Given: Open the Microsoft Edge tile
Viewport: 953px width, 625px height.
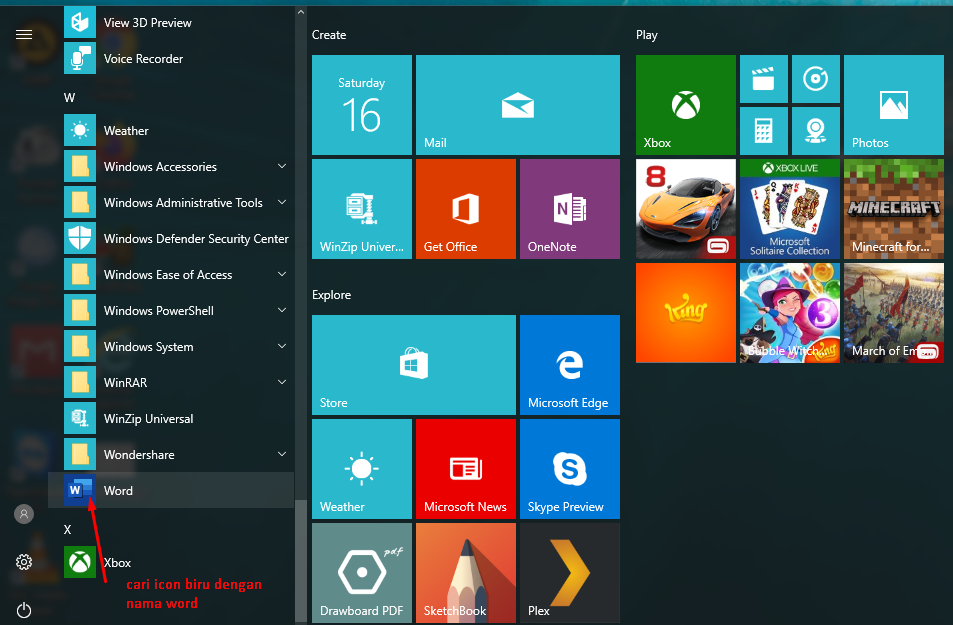Looking at the screenshot, I should point(569,365).
